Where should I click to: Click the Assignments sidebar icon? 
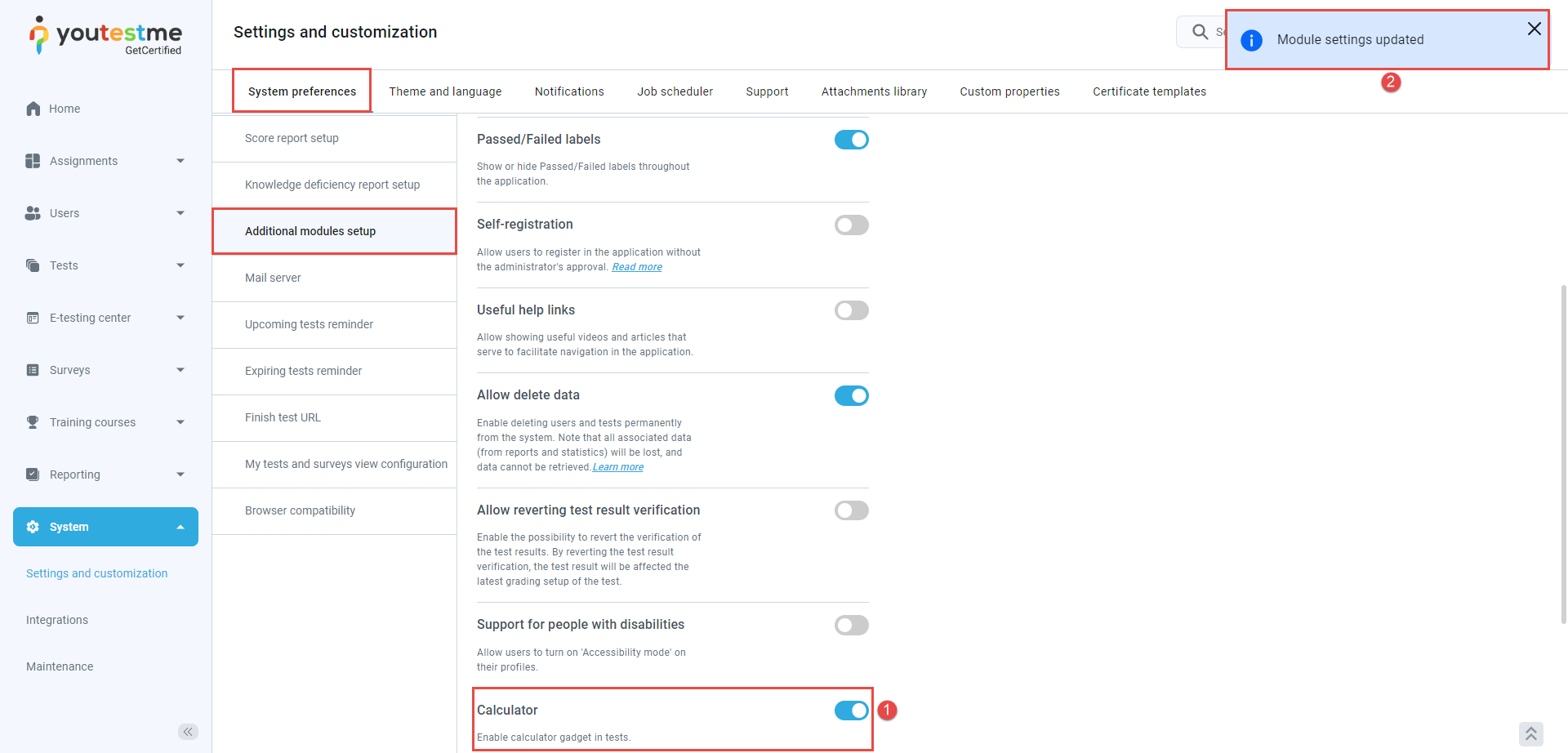click(x=33, y=161)
